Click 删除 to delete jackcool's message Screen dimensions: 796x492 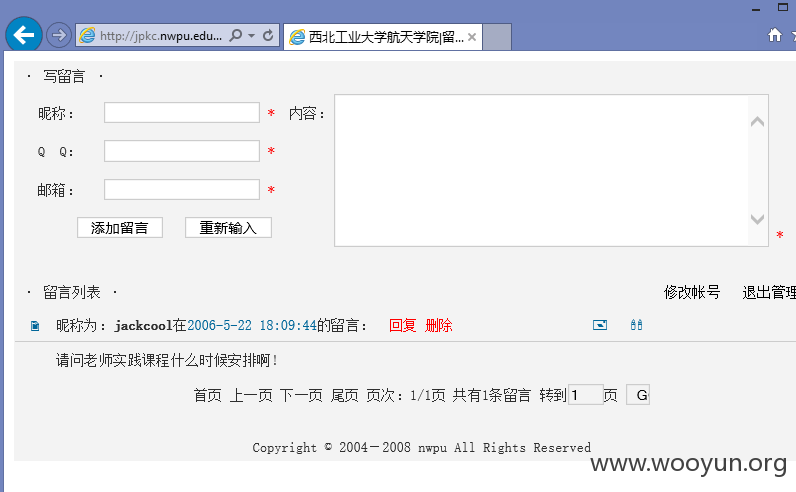pos(439,325)
